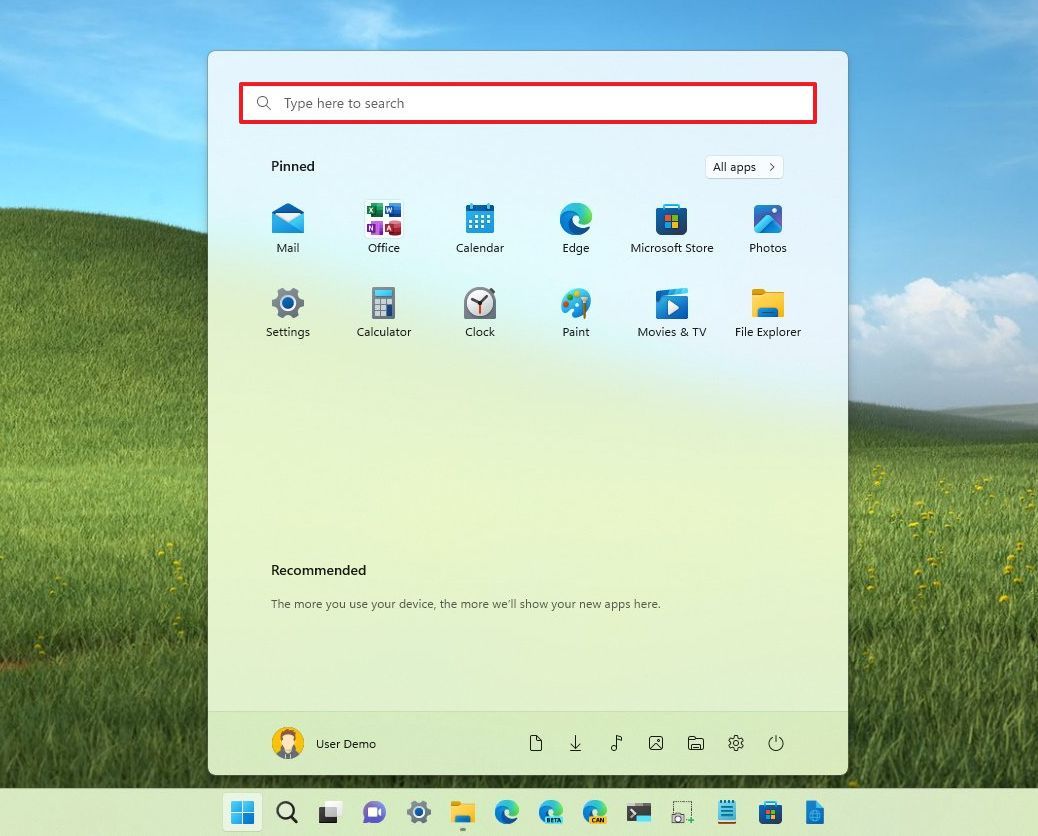Launch the Calculator app

(384, 310)
